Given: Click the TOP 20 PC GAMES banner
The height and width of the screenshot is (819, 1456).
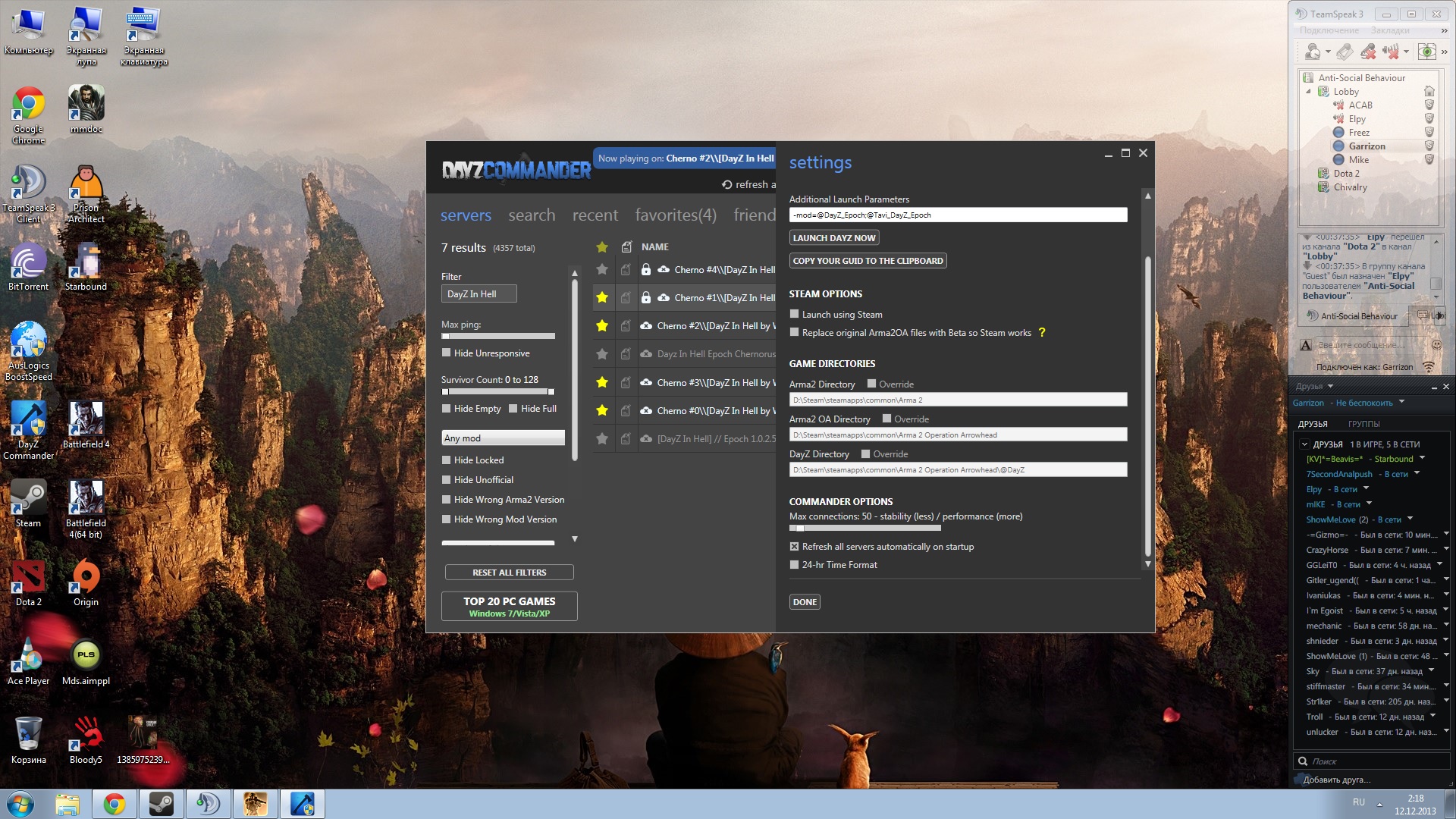Looking at the screenshot, I should click(509, 606).
